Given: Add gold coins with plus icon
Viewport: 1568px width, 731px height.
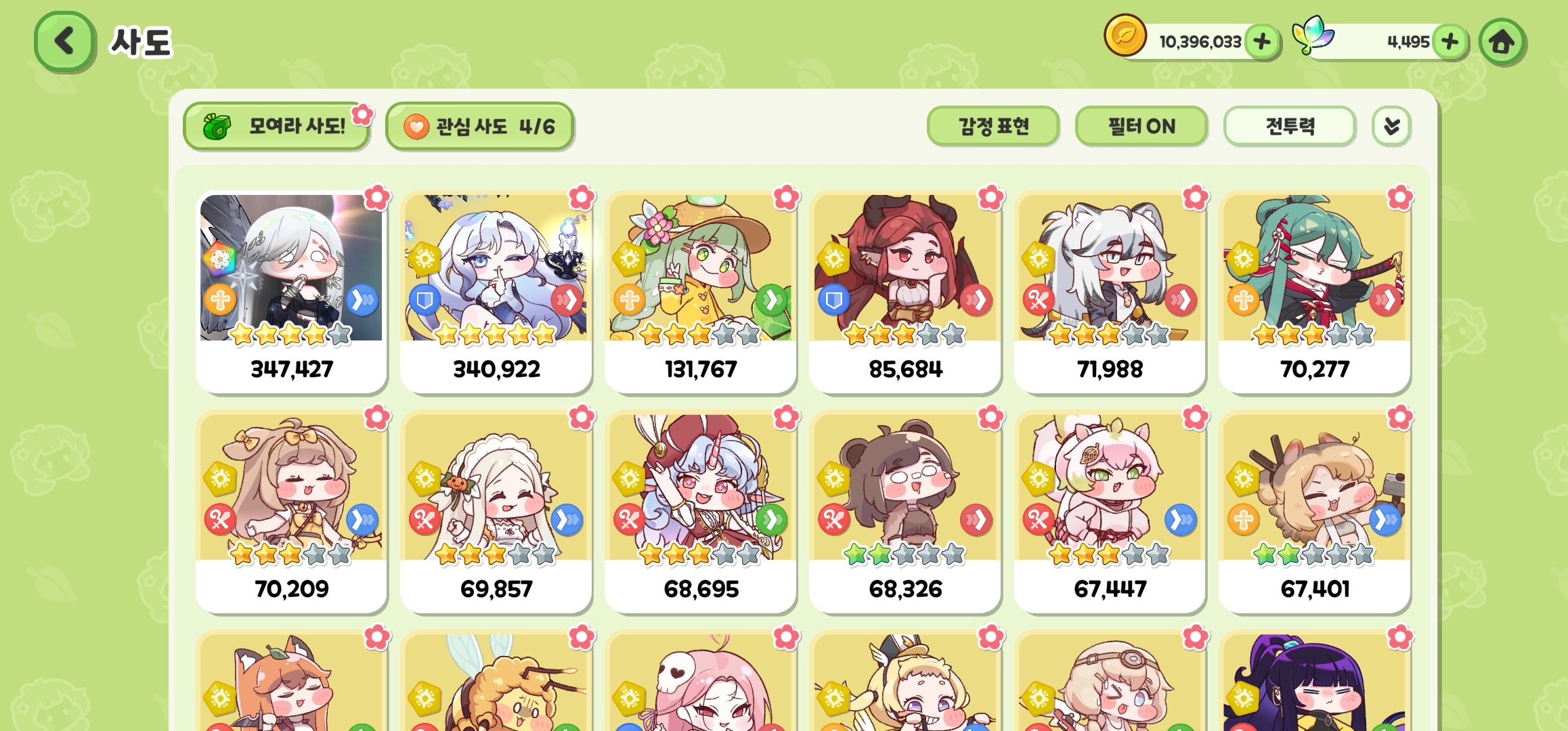Looking at the screenshot, I should pyautogui.click(x=1262, y=42).
